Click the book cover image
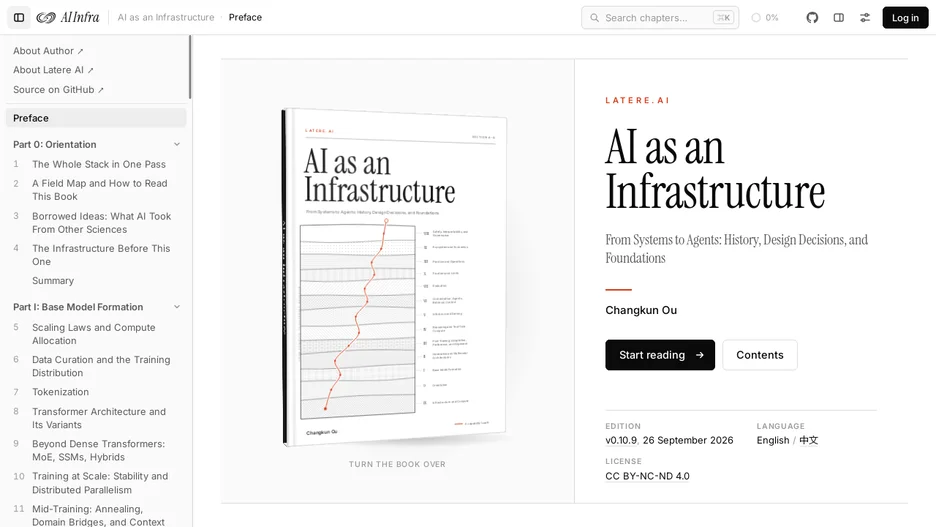 (395, 277)
